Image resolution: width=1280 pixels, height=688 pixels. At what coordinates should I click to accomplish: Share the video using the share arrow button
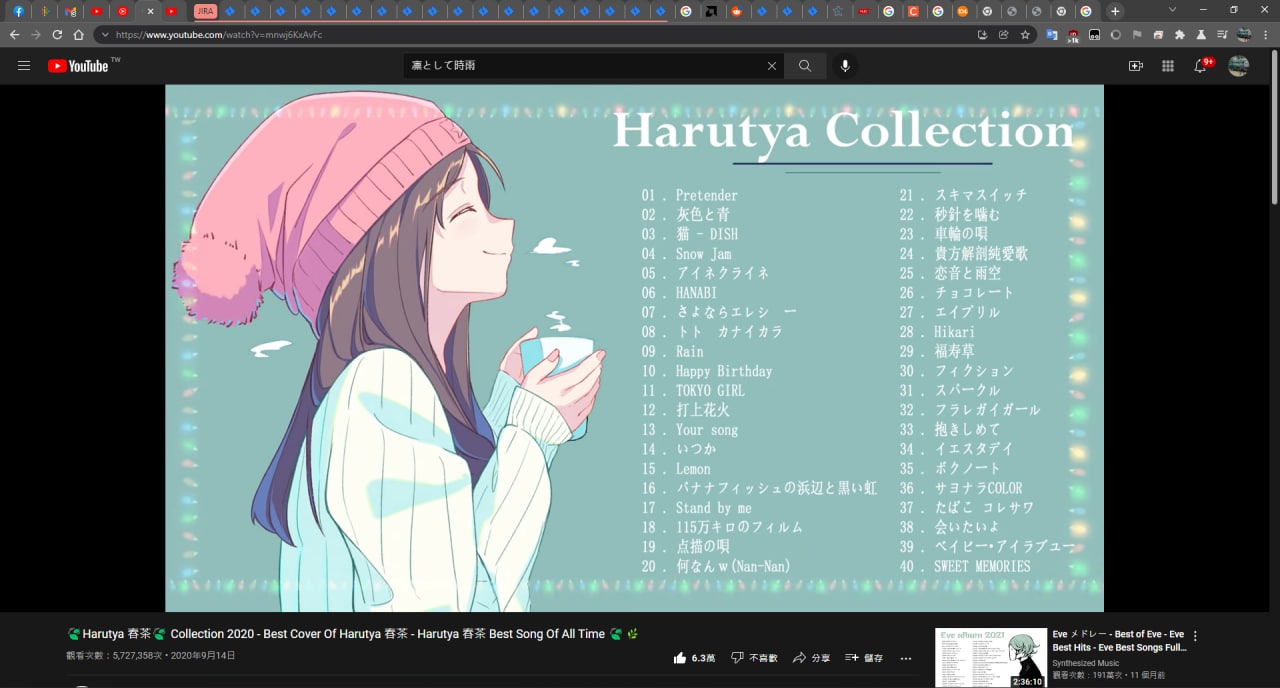tap(811, 658)
